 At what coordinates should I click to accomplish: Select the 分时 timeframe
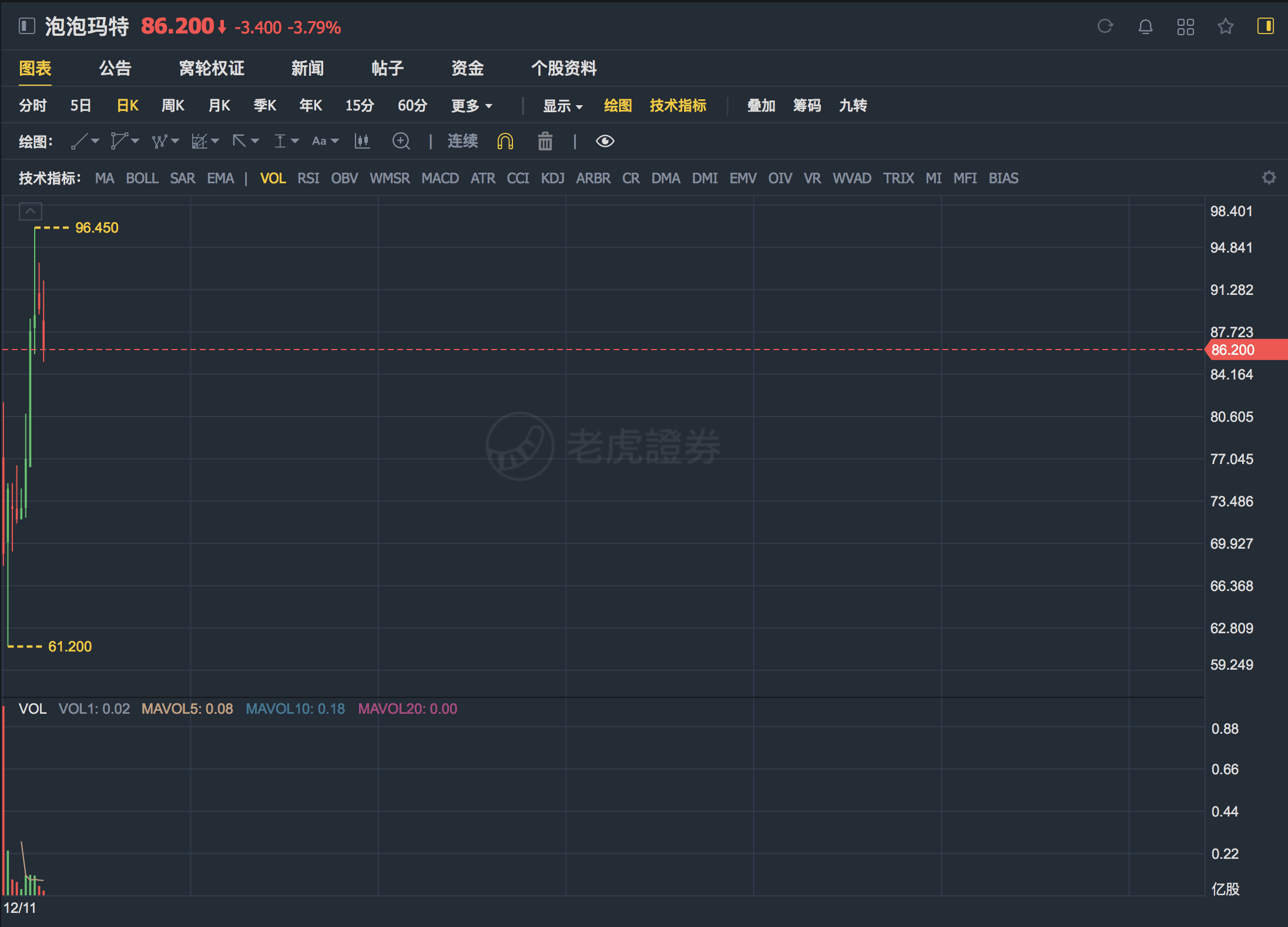click(33, 106)
